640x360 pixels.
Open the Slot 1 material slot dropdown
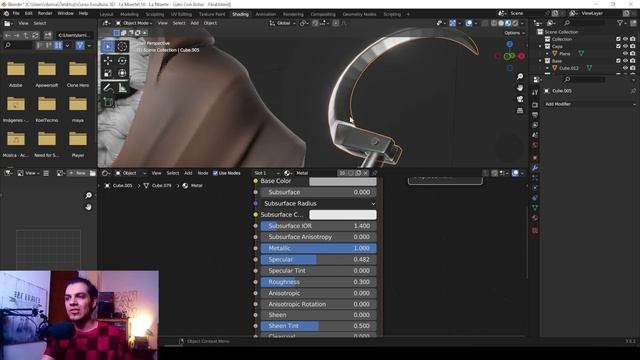267,173
